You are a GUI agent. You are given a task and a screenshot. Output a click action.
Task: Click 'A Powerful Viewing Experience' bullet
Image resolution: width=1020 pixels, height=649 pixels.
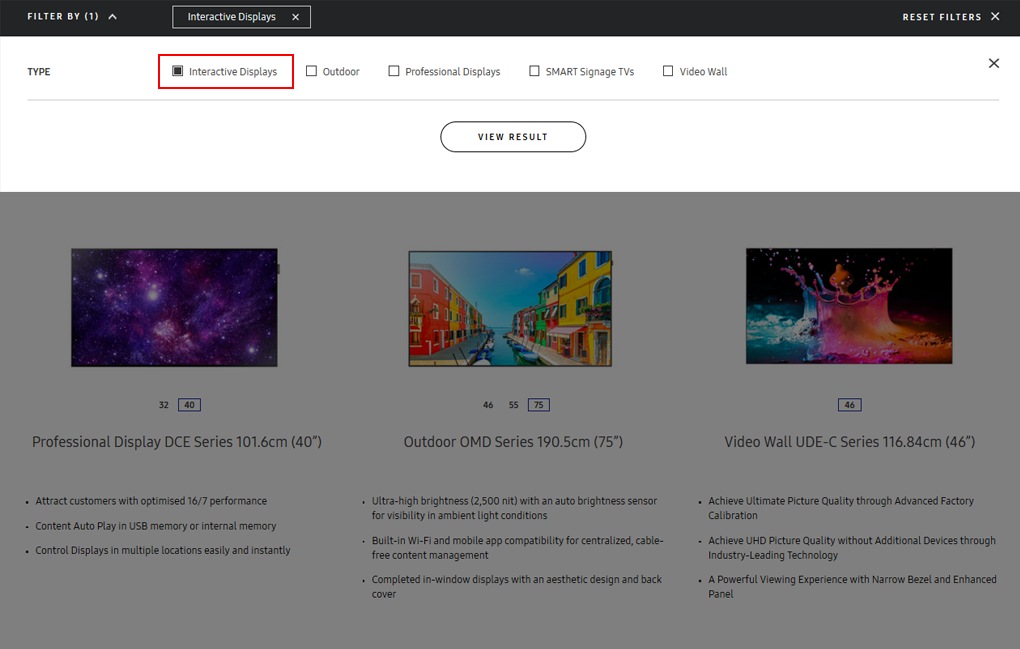click(852, 587)
